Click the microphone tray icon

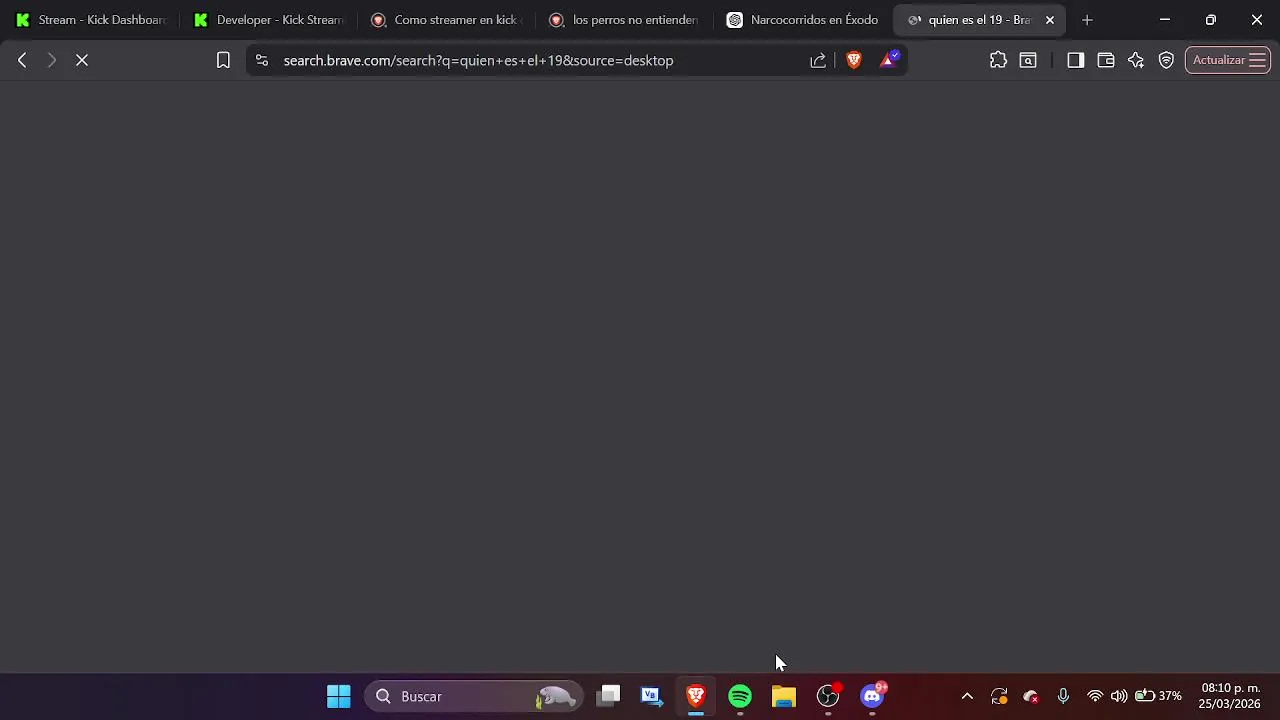pos(1063,696)
